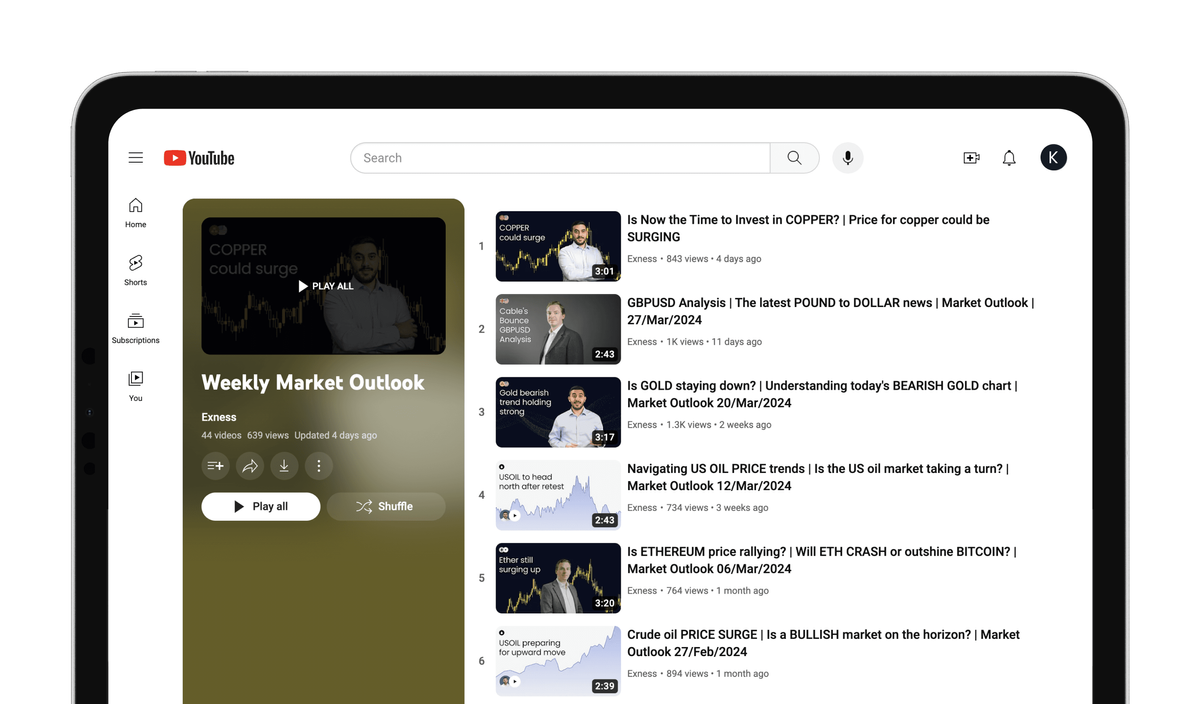Open the Gold bearish trend thumbnail
Screen dimensions: 1200x704
[x=558, y=412]
